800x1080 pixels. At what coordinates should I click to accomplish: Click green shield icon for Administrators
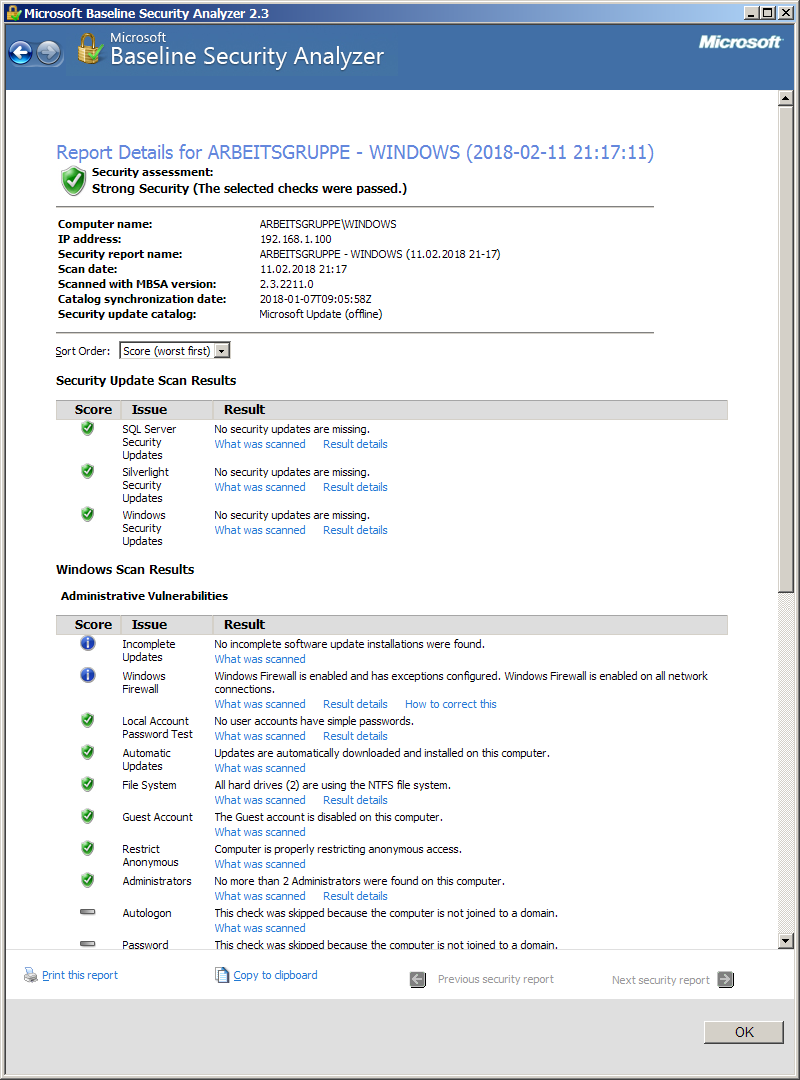[x=88, y=880]
